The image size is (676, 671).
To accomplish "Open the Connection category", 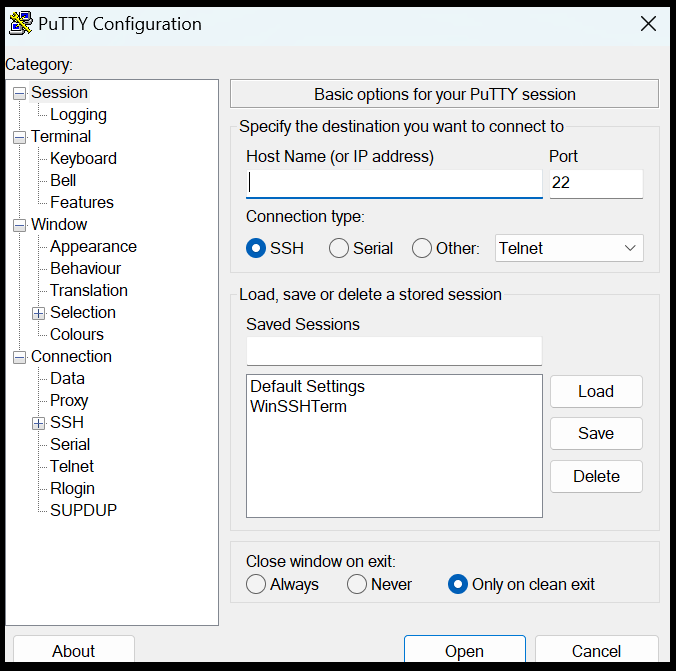I will (x=72, y=357).
